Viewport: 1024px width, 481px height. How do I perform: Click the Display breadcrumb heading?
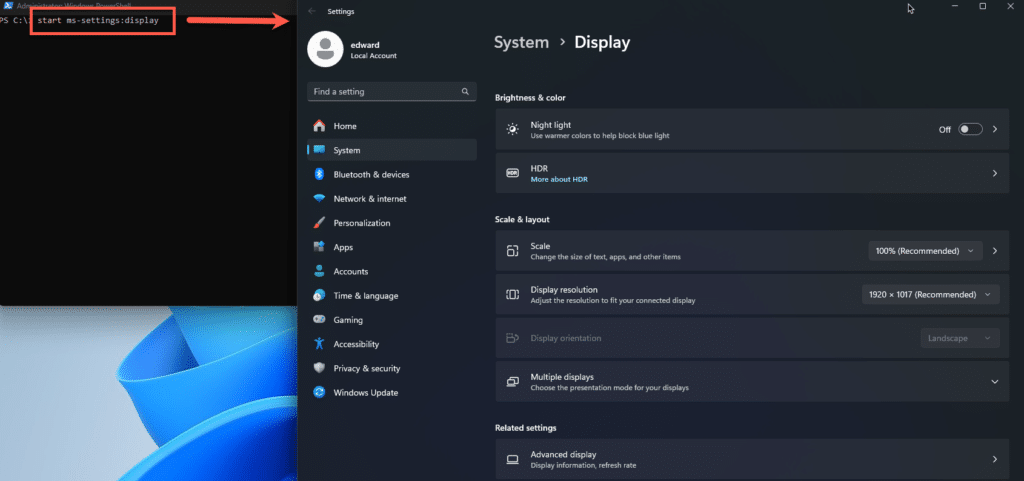602,43
